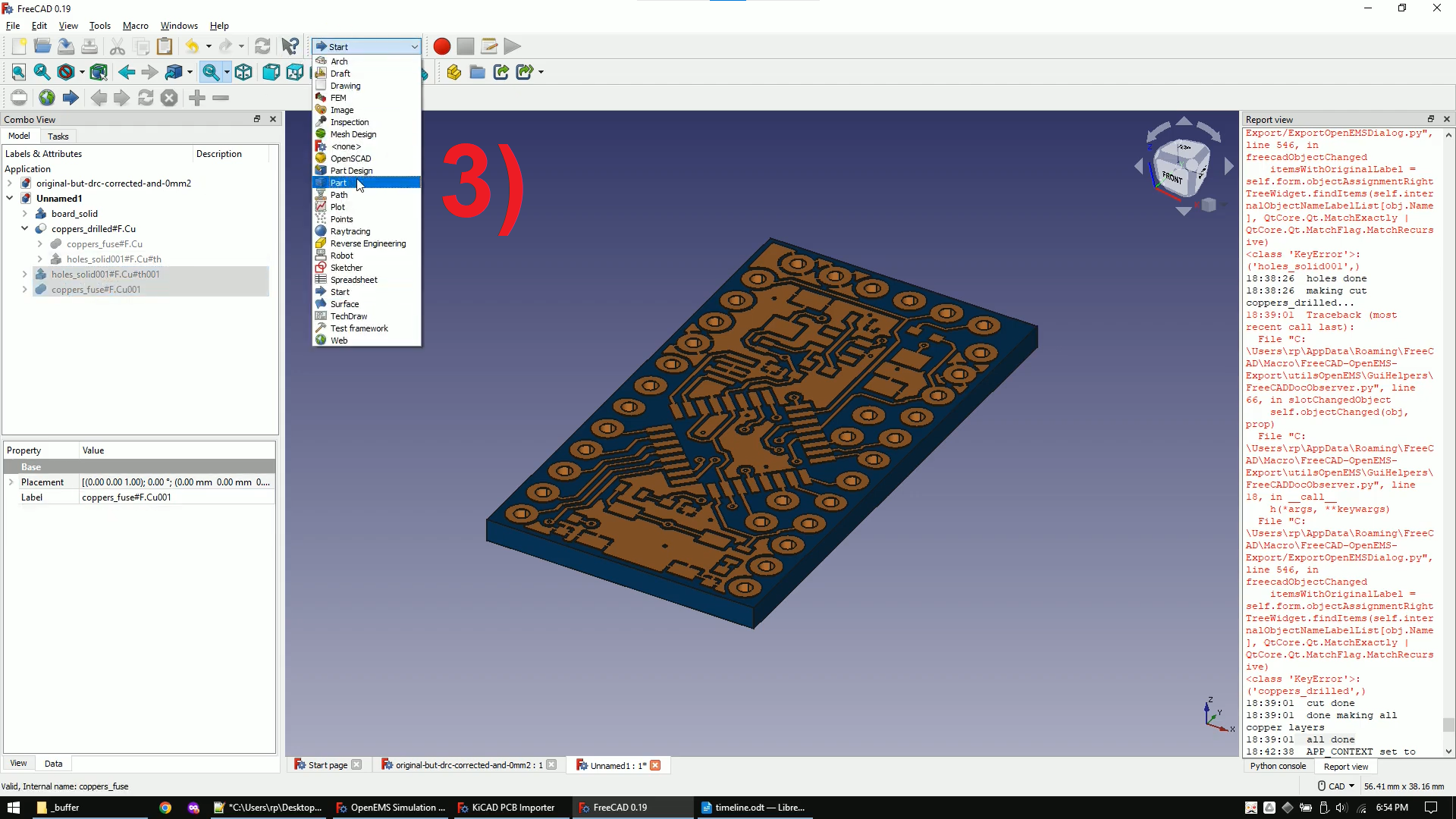The height and width of the screenshot is (819, 1456).
Task: Click the Model tab in Combo View
Action: click(20, 136)
